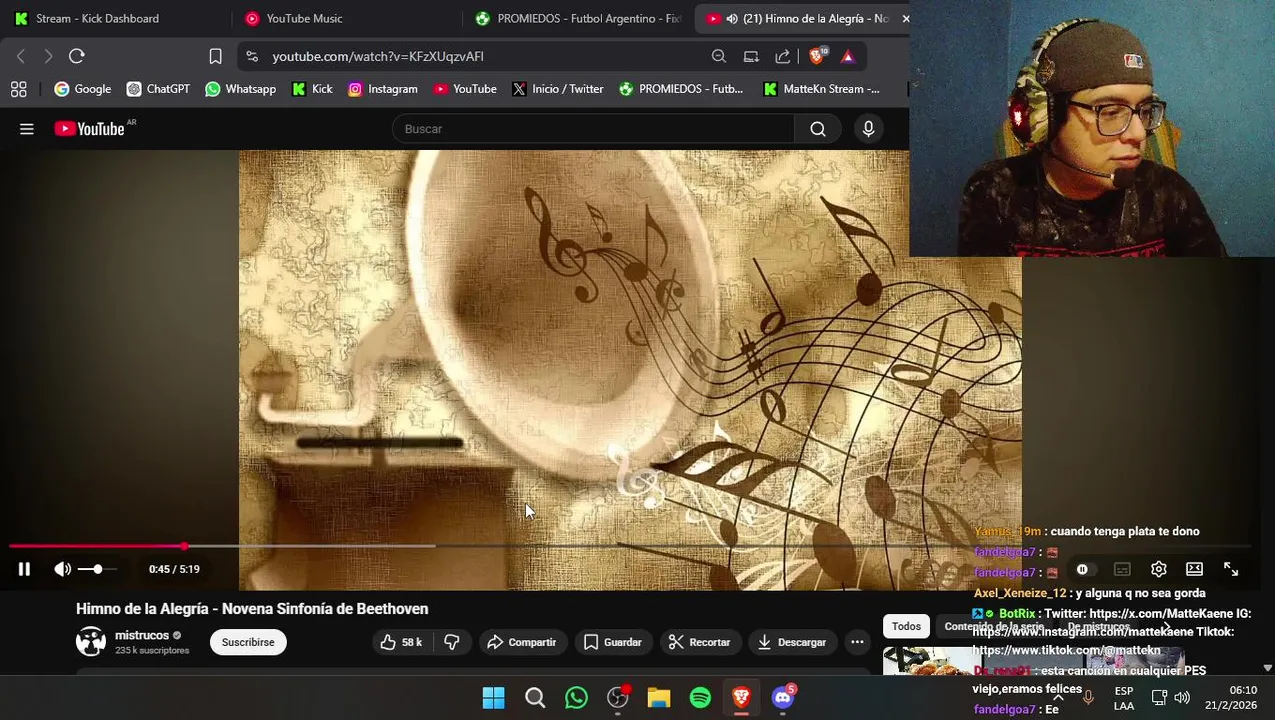Image resolution: width=1275 pixels, height=720 pixels.
Task: Open video player settings gear
Action: click(x=1158, y=569)
